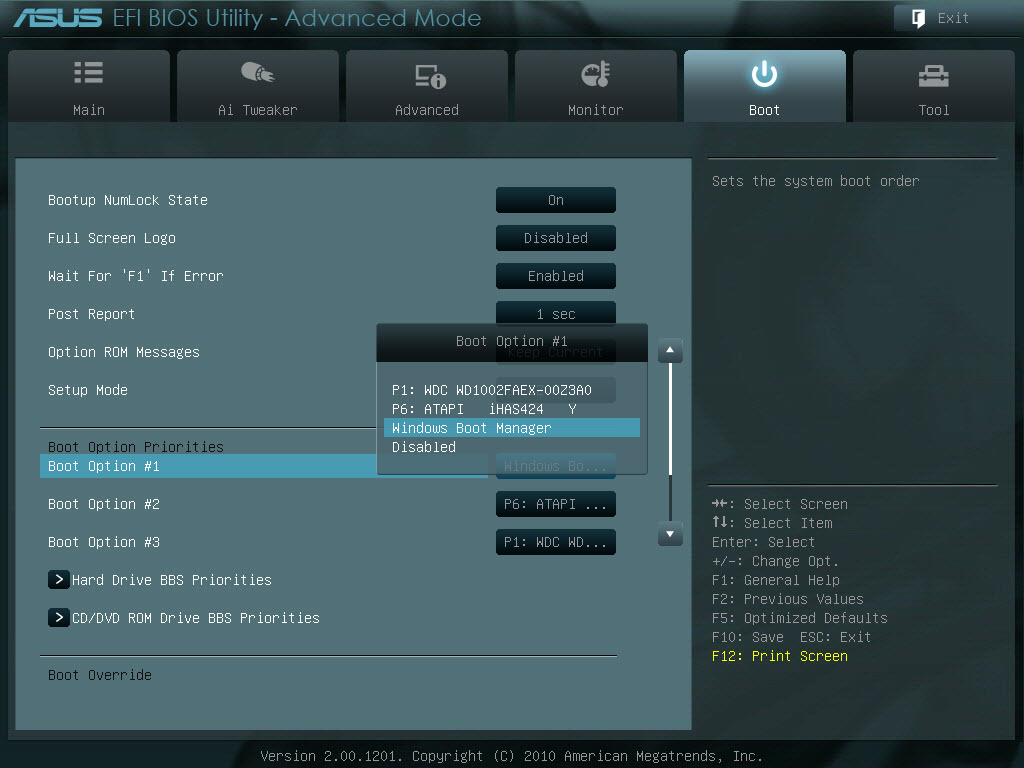Click the F12: Print Screen hint

780,656
